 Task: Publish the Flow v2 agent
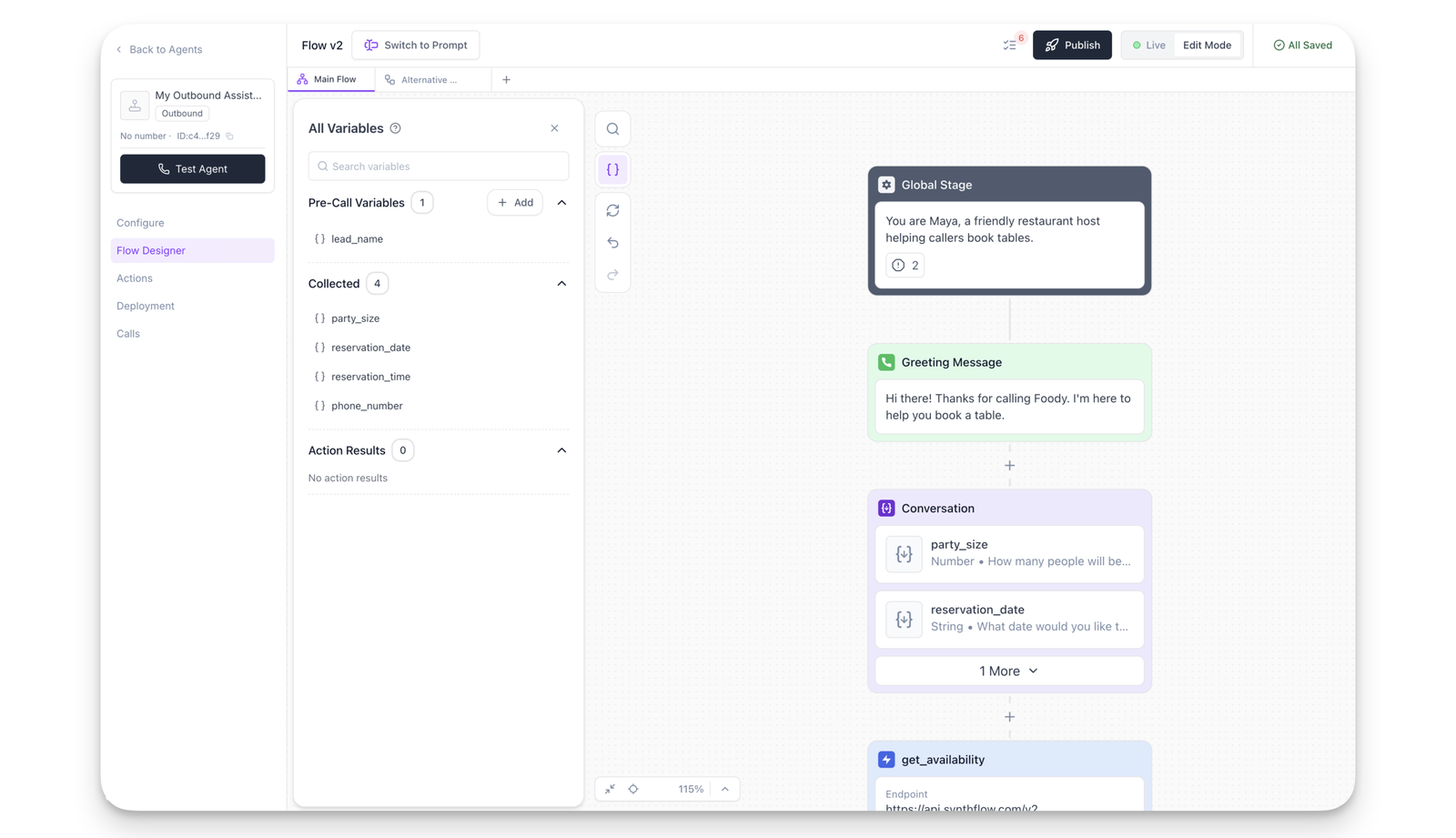click(1072, 45)
